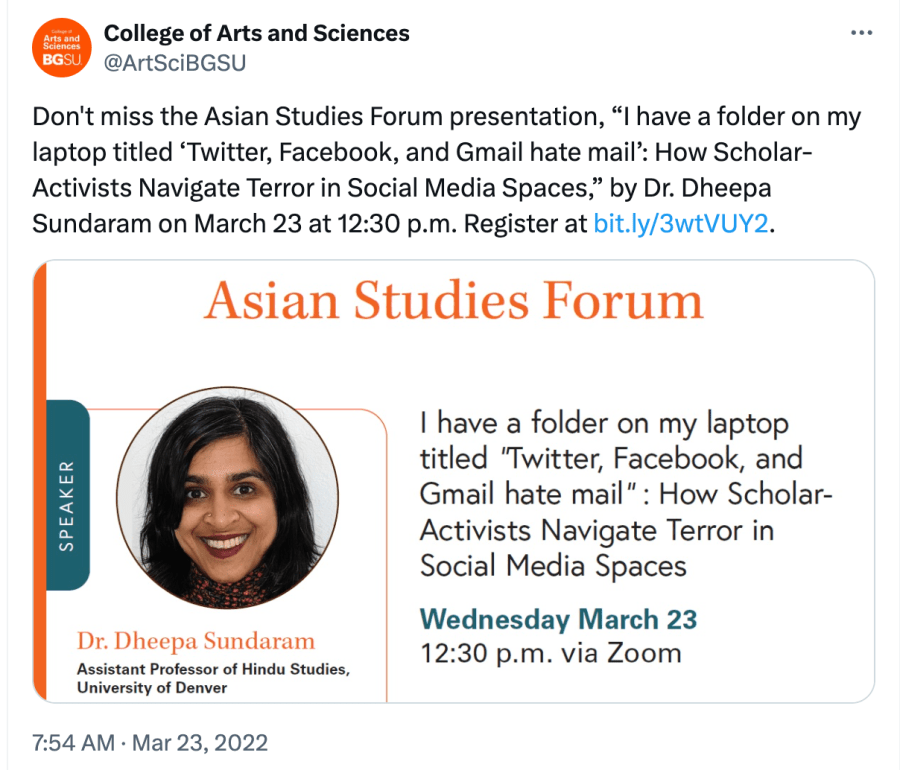Click the University of Denver text

[152, 688]
